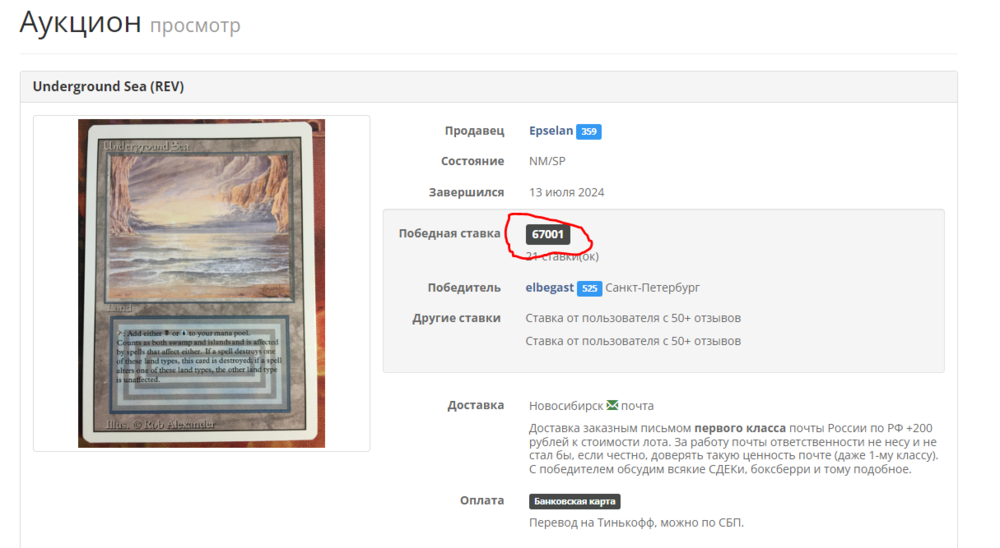Open winner elbegast's profile
This screenshot has height=548, width=1000.
(x=549, y=288)
